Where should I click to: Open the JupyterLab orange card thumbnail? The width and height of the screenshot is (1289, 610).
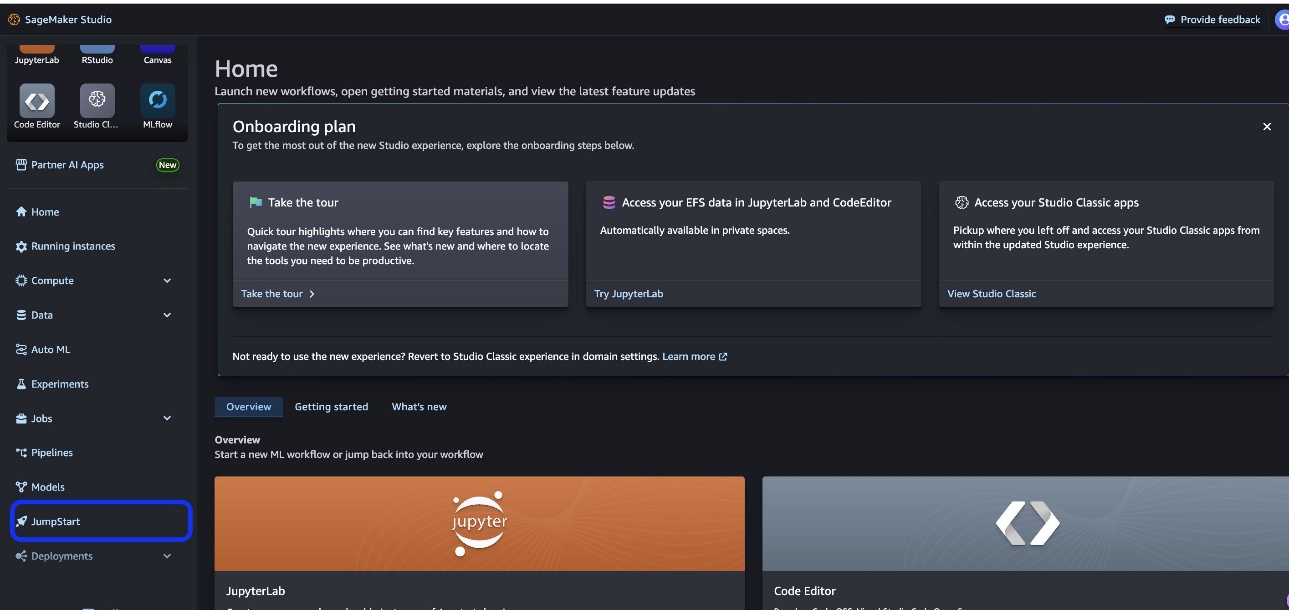[x=479, y=523]
